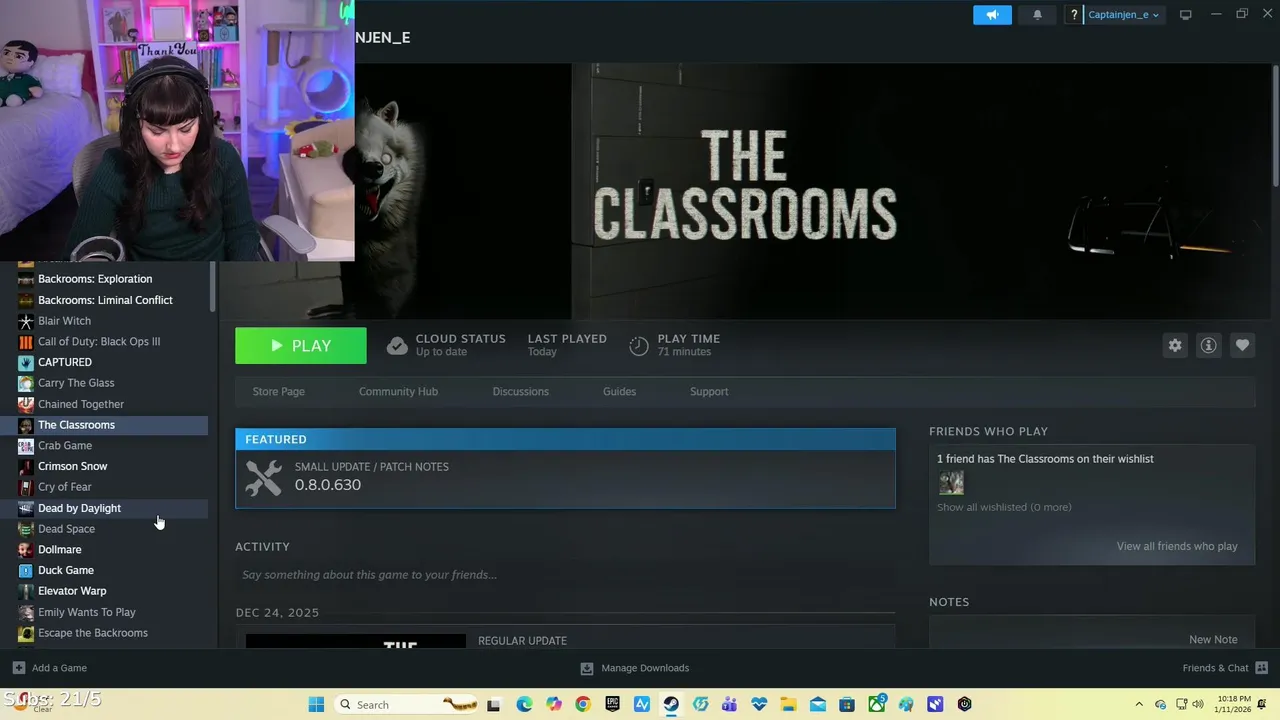Select Chained Together in library
The height and width of the screenshot is (720, 1280).
pyautogui.click(x=104, y=404)
